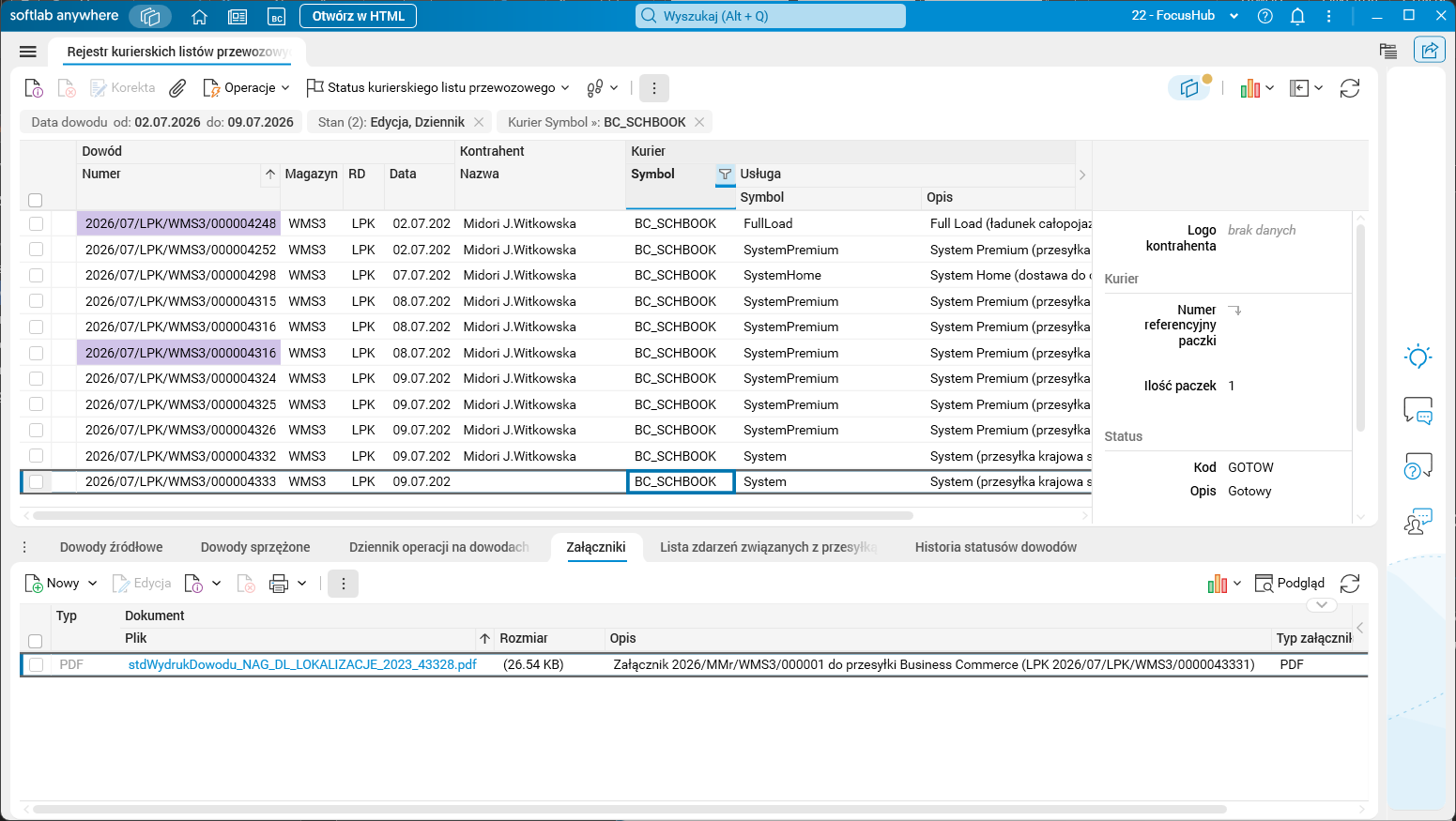Open the home icon in title bar
This screenshot has width=1456, height=821.
pyautogui.click(x=199, y=16)
